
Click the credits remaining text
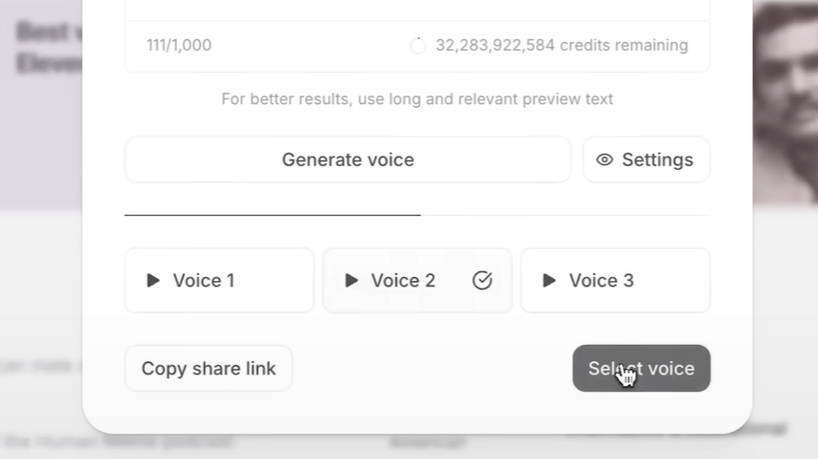coord(561,46)
